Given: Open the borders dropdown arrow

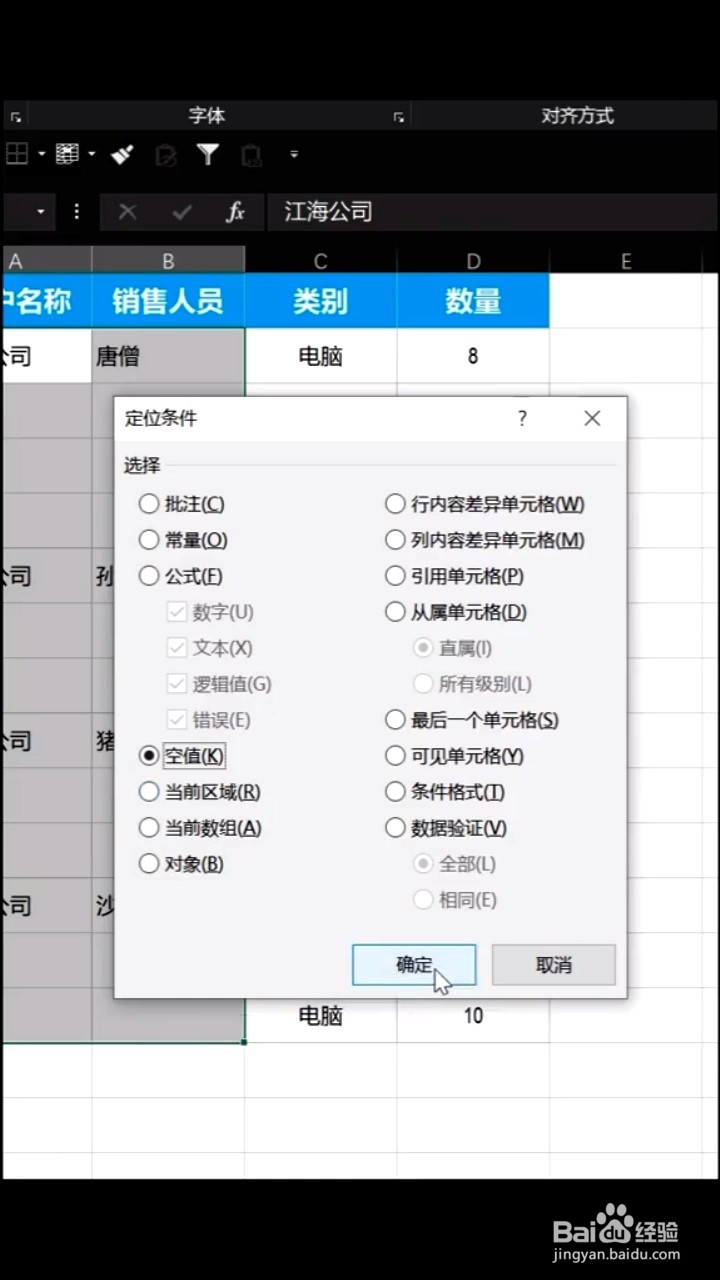Looking at the screenshot, I should click(42, 154).
